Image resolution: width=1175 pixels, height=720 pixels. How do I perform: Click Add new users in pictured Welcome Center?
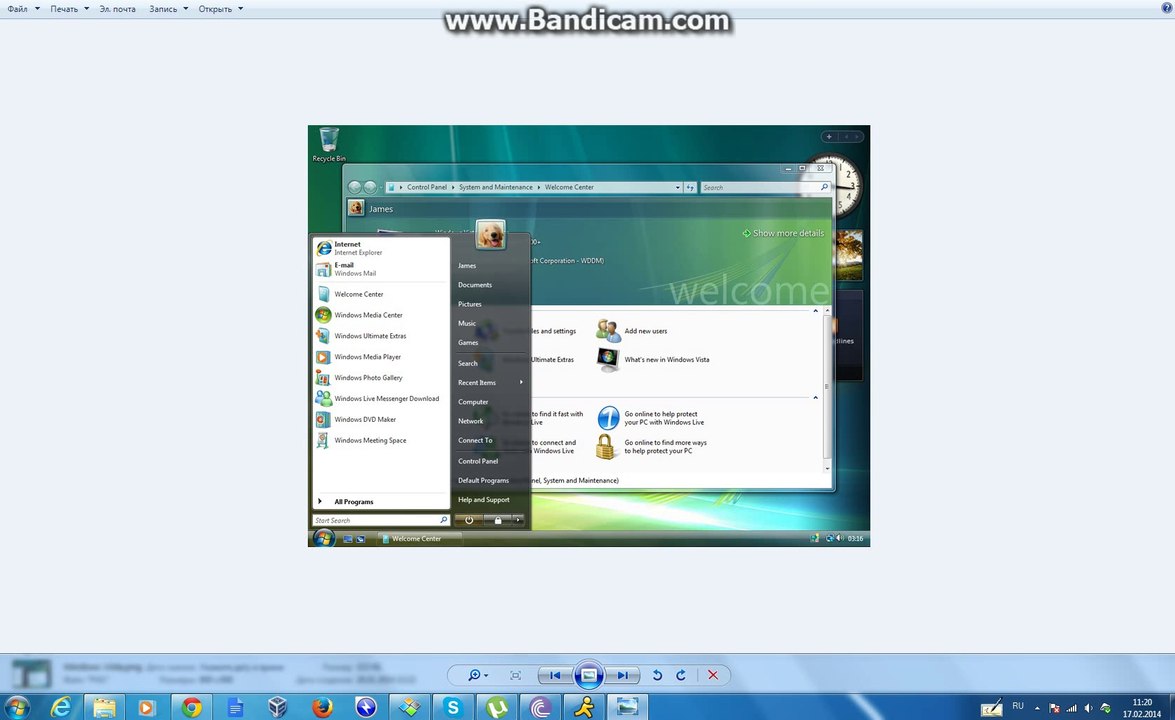coord(632,330)
